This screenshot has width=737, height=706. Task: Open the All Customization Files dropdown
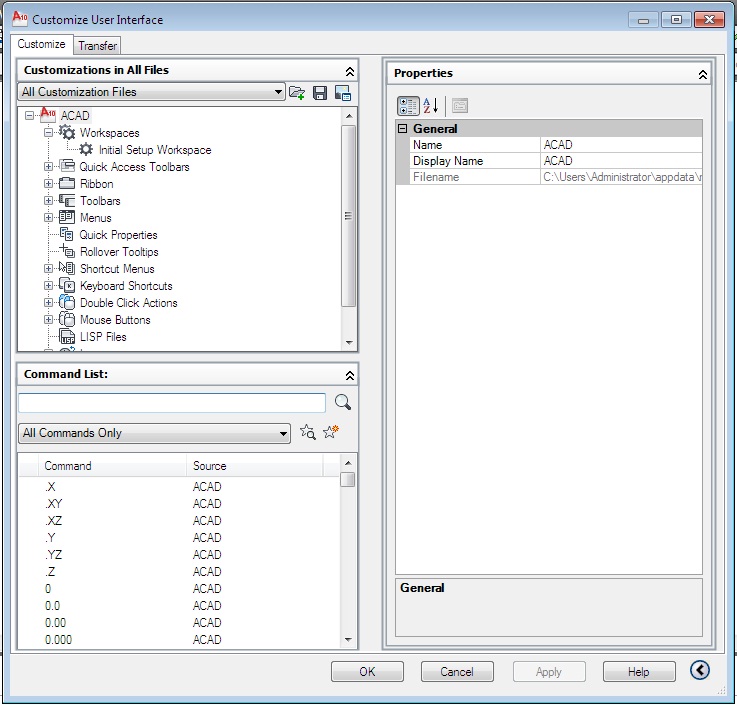(151, 92)
